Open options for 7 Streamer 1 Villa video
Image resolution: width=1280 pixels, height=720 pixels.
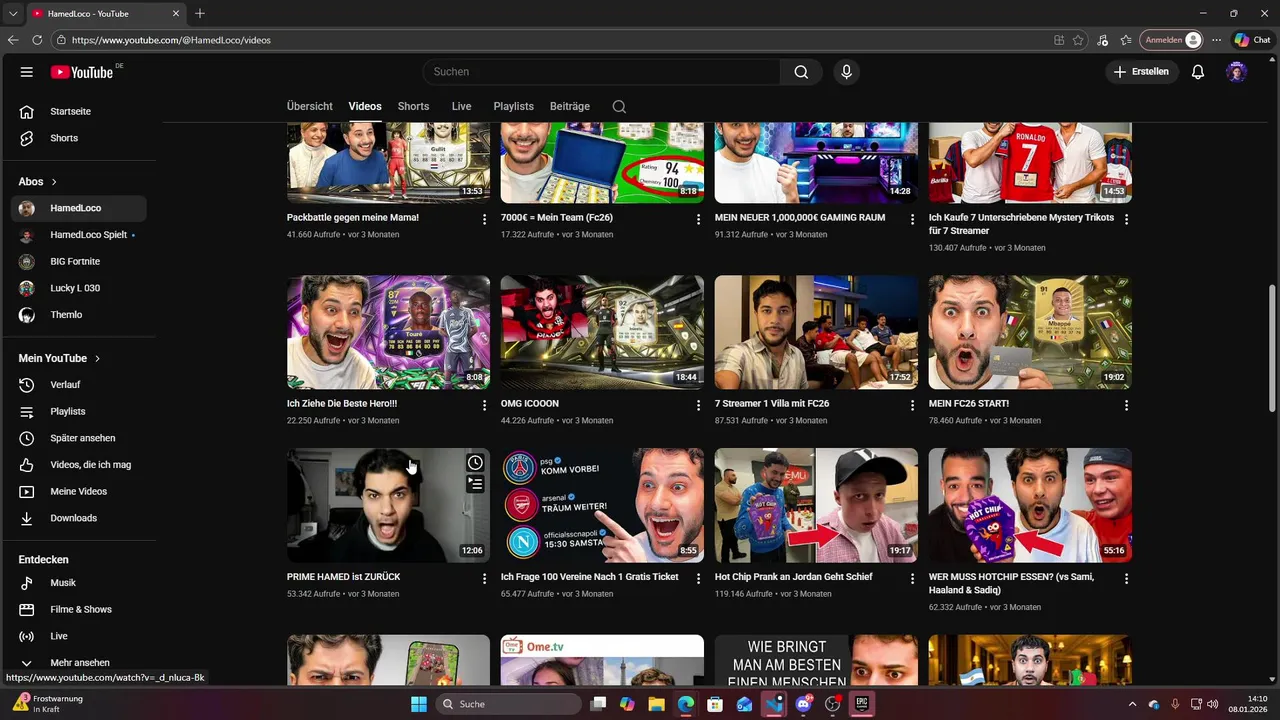[912, 405]
